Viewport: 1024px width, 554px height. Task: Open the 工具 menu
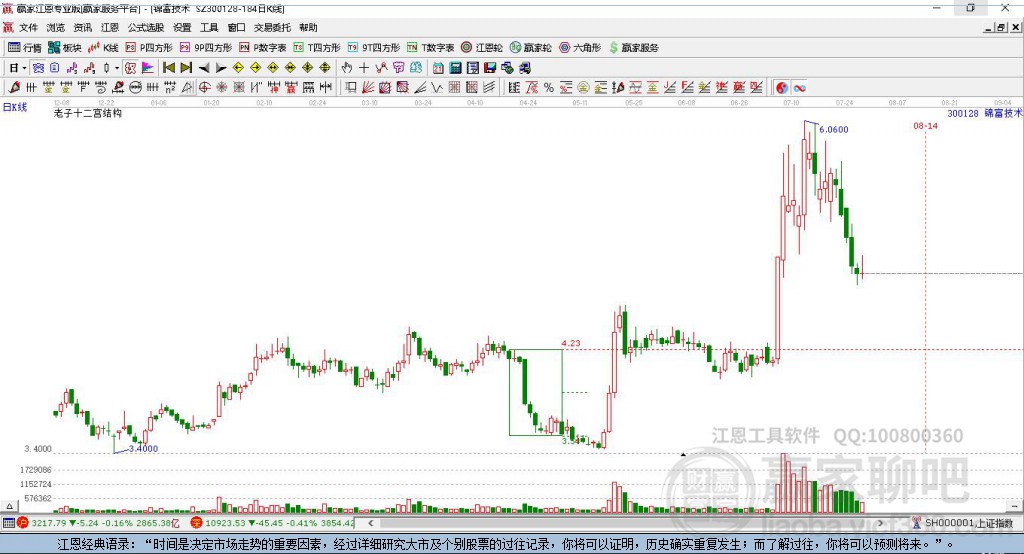click(x=209, y=27)
